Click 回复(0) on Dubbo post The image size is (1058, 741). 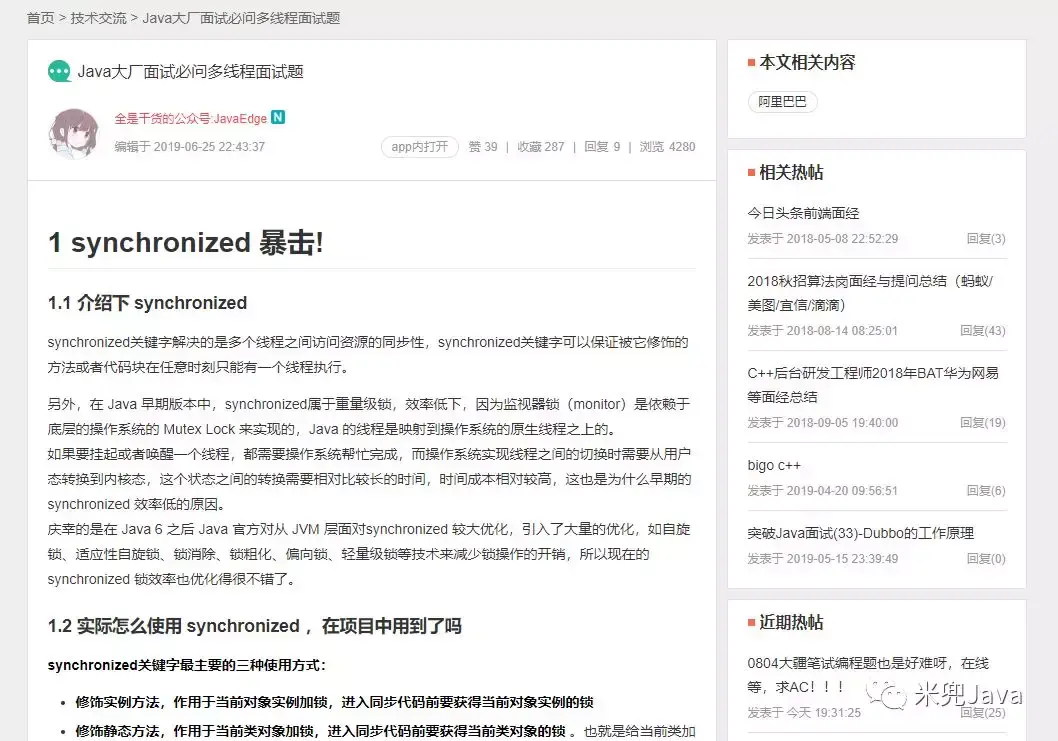tap(986, 559)
